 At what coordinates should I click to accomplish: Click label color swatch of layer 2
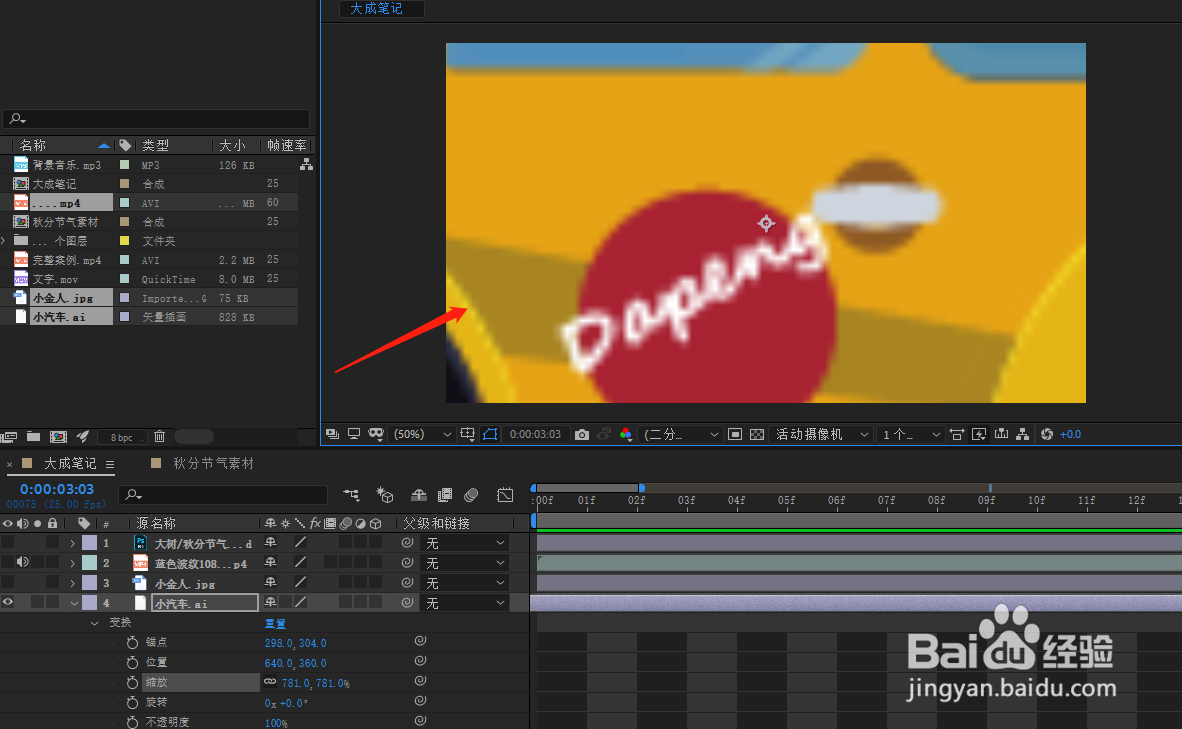coord(89,562)
